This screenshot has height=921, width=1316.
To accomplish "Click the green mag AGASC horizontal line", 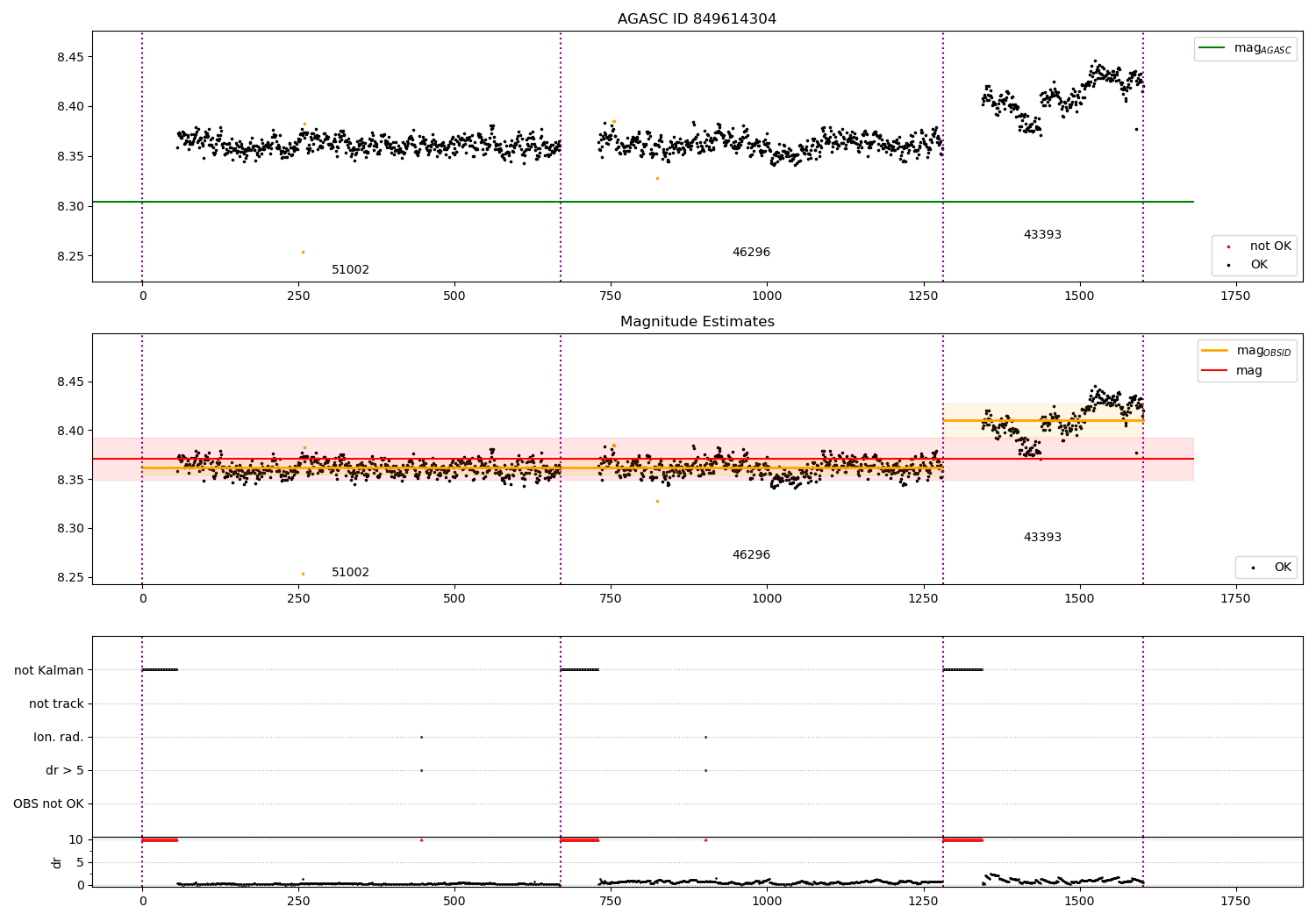I will tap(643, 202).
